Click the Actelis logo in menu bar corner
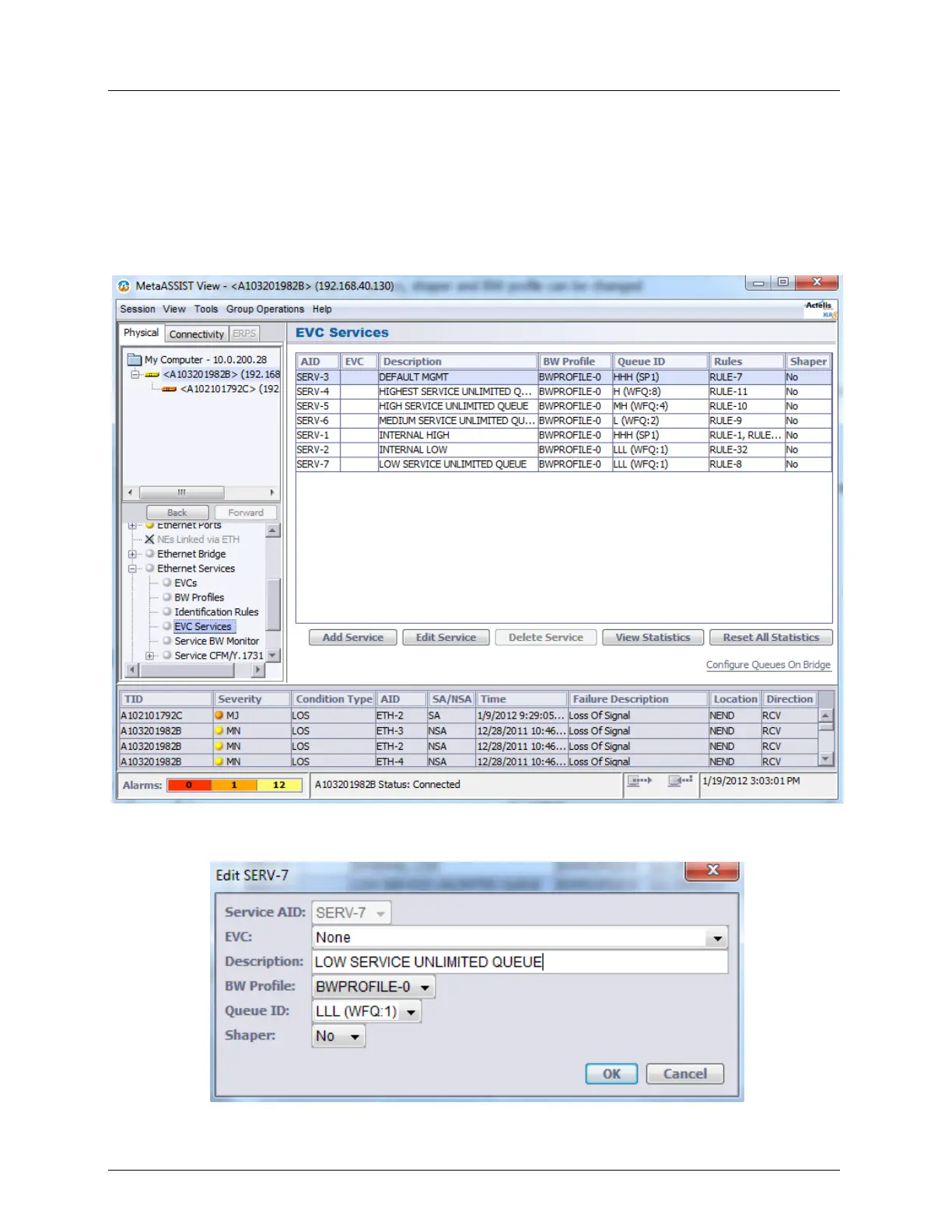Screen dimensions: 952x1232 click(820, 309)
